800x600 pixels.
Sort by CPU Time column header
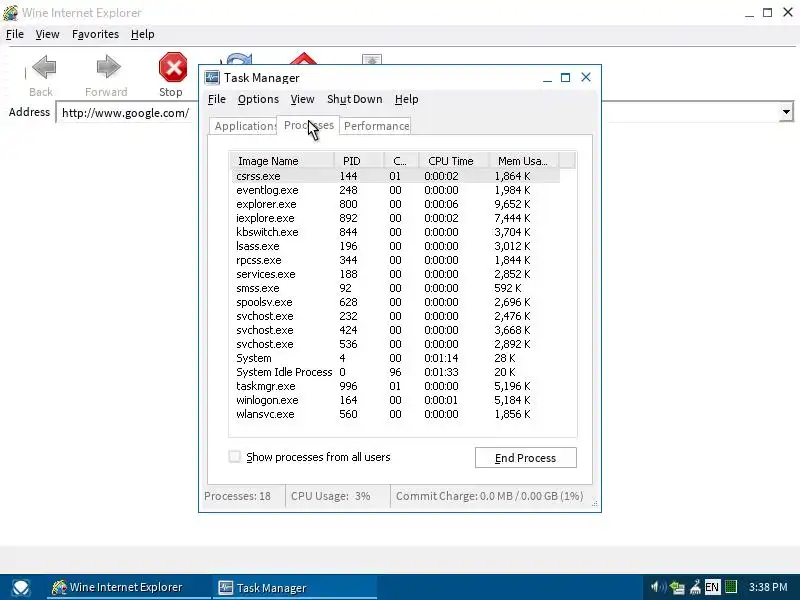[454, 161]
